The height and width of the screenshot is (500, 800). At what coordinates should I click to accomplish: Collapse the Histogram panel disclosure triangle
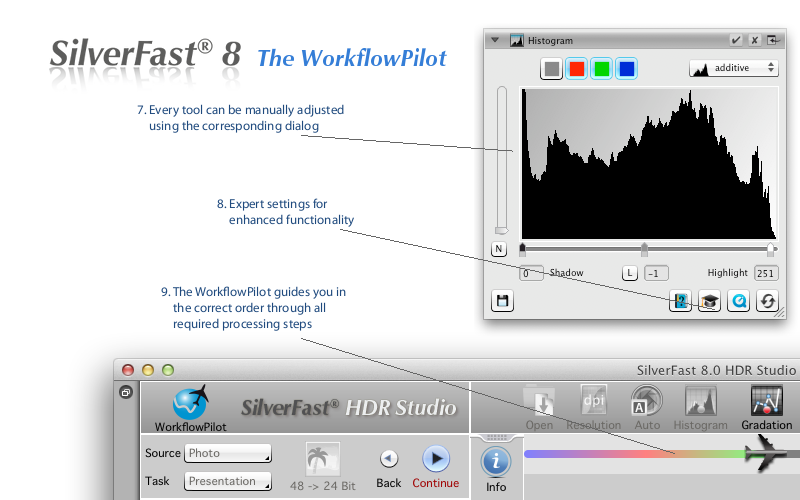coord(495,40)
